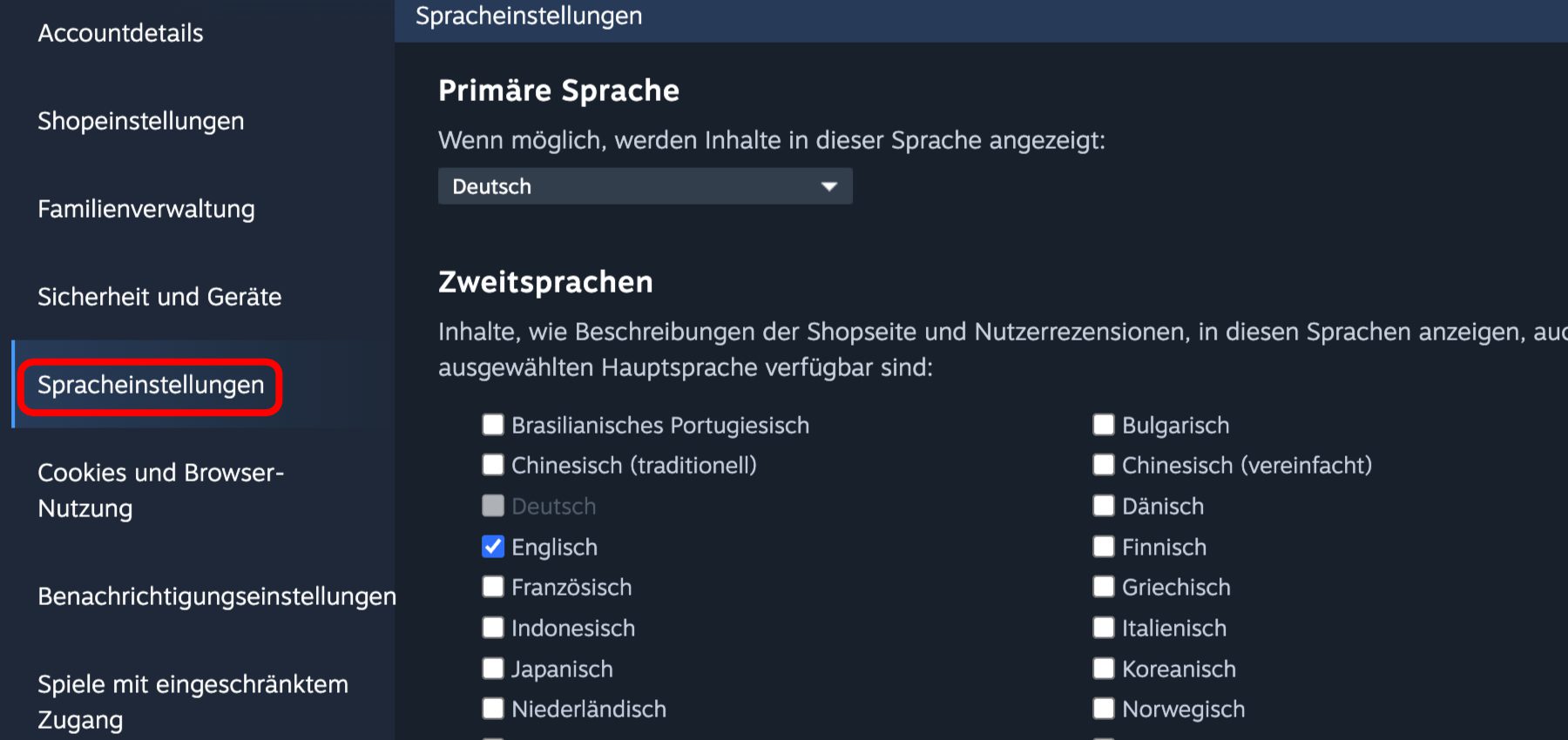This screenshot has height=740, width=1568.
Task: Check the Italienisch checkbox
Action: click(x=1104, y=628)
